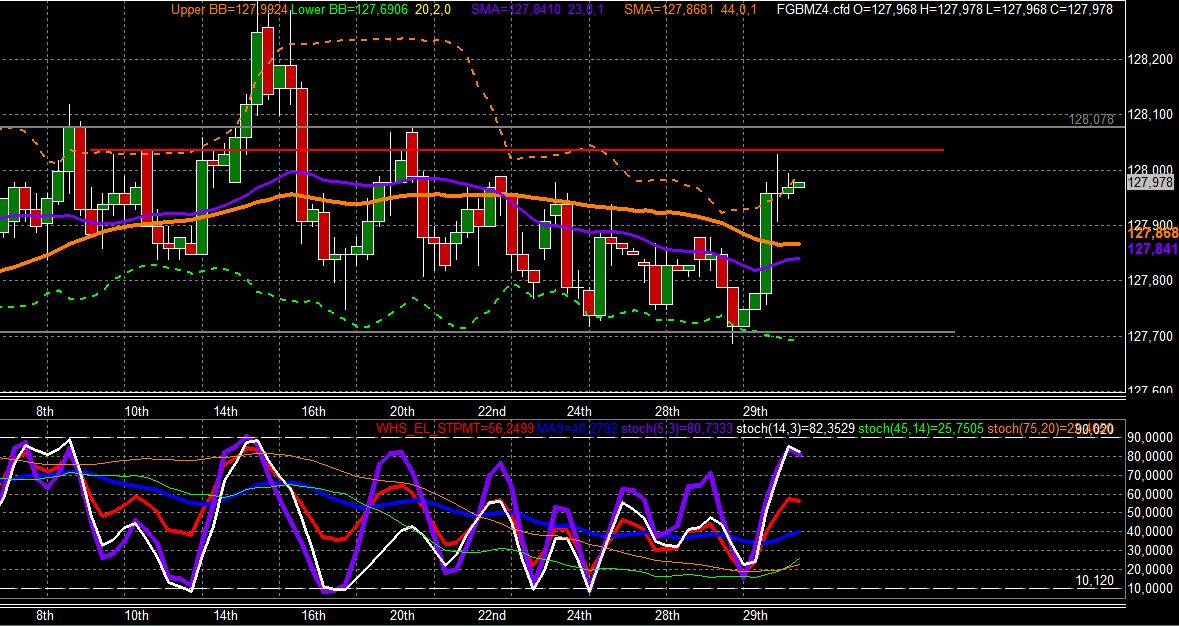Screen dimensions: 1179x626
Task: Select the Bollinger parameters '20,2,0'
Action: point(432,9)
